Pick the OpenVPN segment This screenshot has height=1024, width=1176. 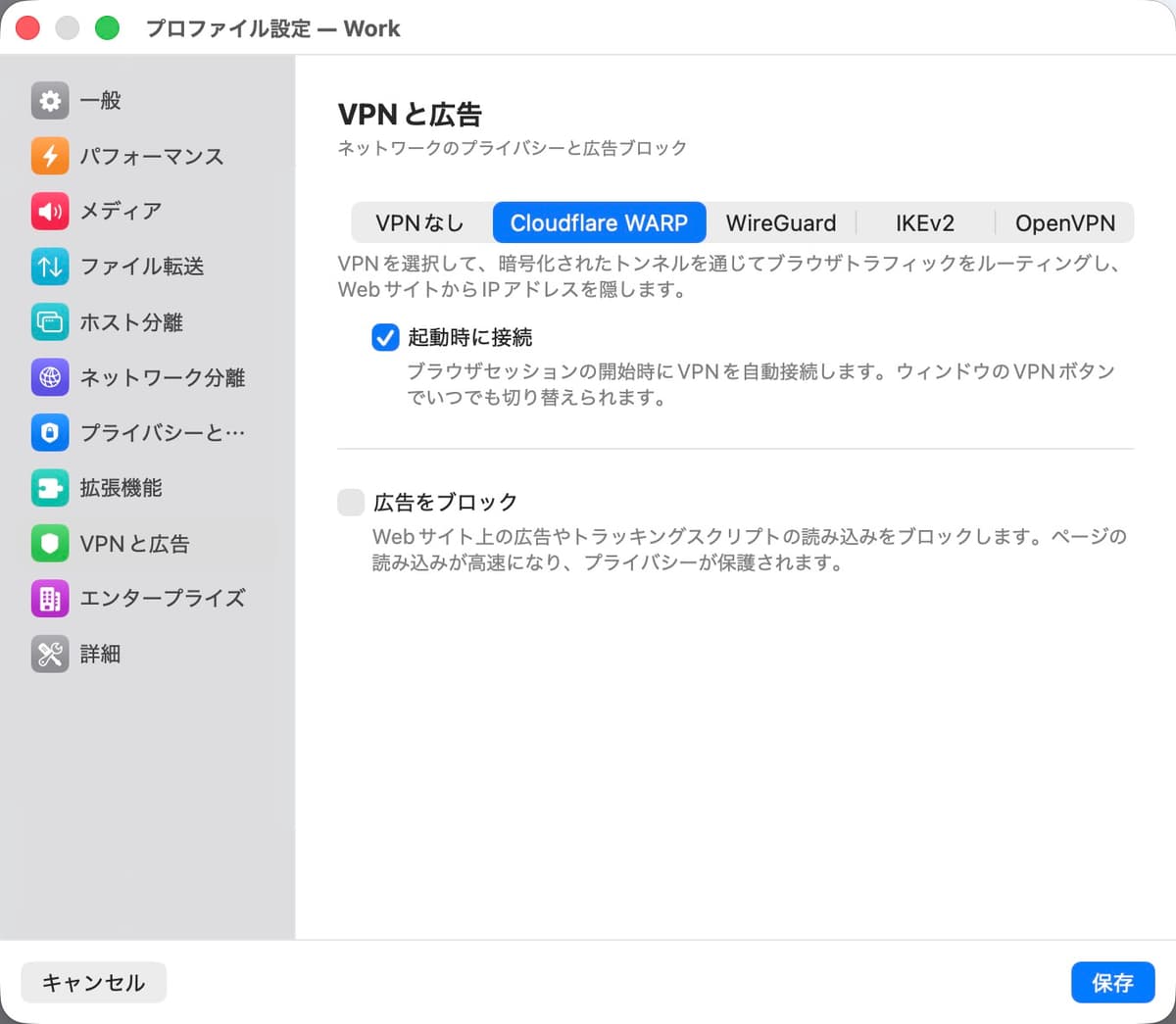1065,222
